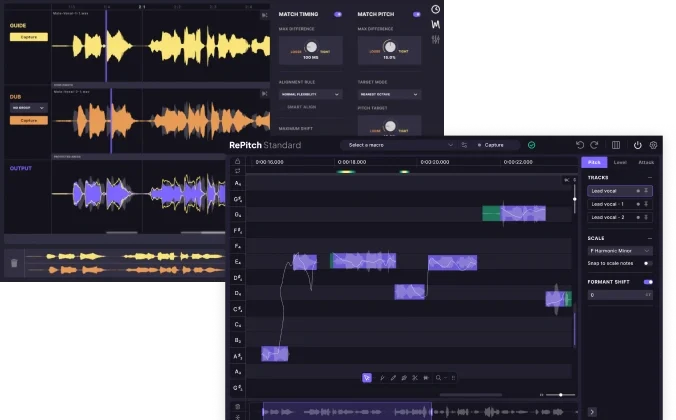Click the horizontal zoom slider in RePitch
Image resolution: width=676 pixels, height=420 pixels.
560,395
